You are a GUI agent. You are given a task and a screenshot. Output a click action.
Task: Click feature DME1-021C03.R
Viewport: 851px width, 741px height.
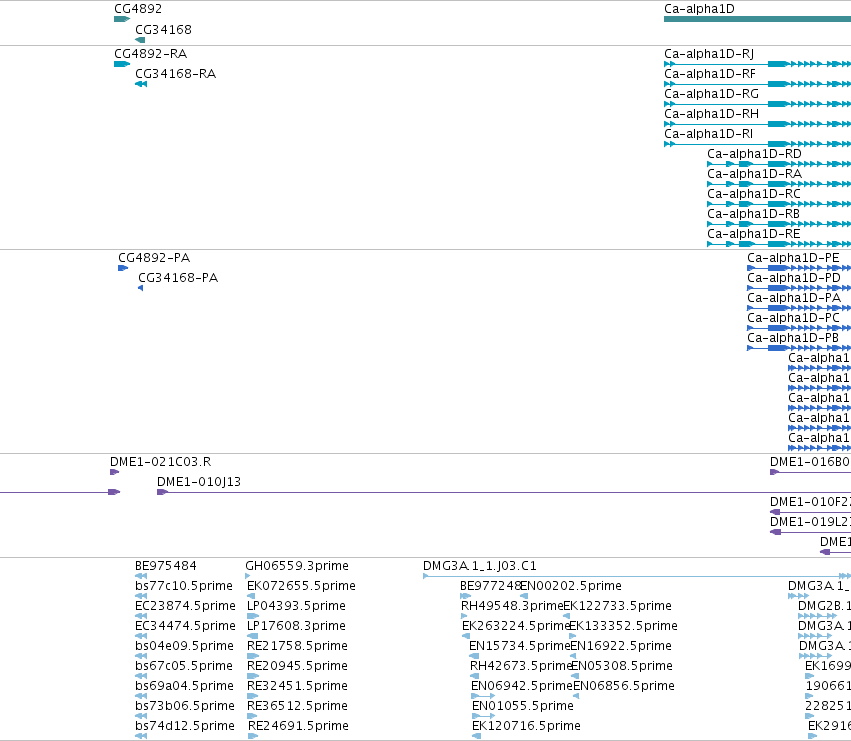pos(161,462)
